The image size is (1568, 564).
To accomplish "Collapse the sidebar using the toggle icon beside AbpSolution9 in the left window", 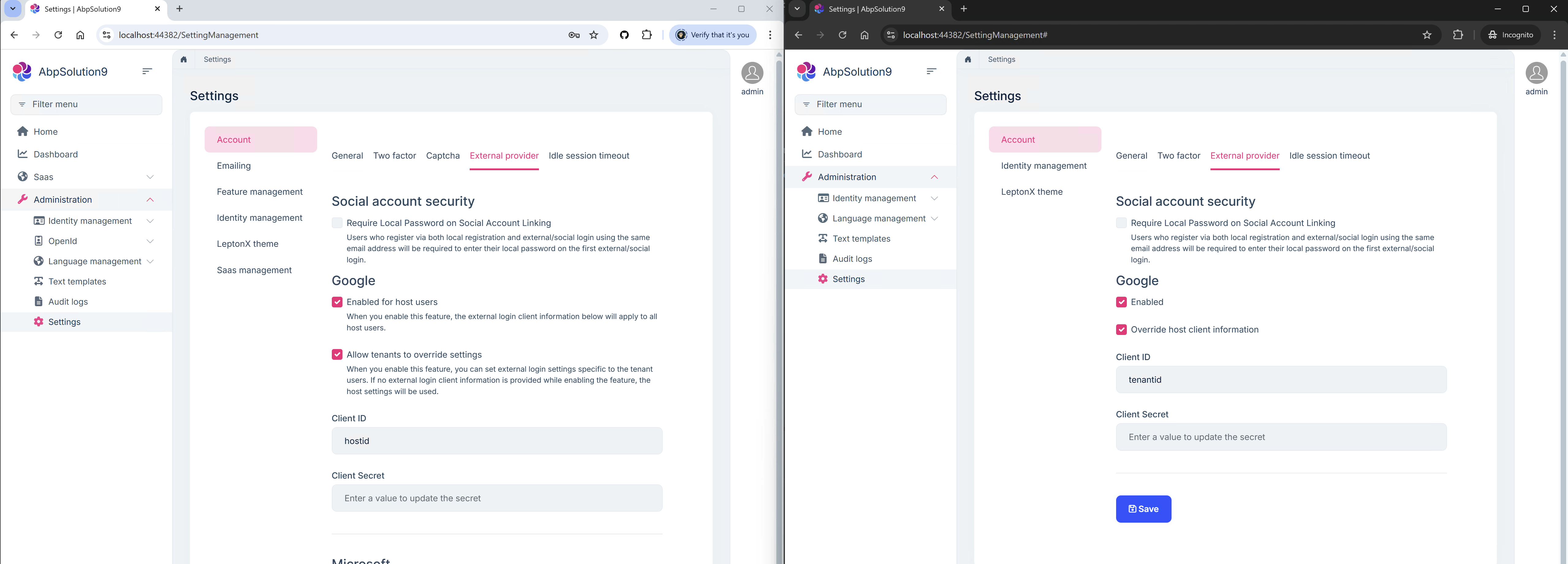I will (x=147, y=71).
